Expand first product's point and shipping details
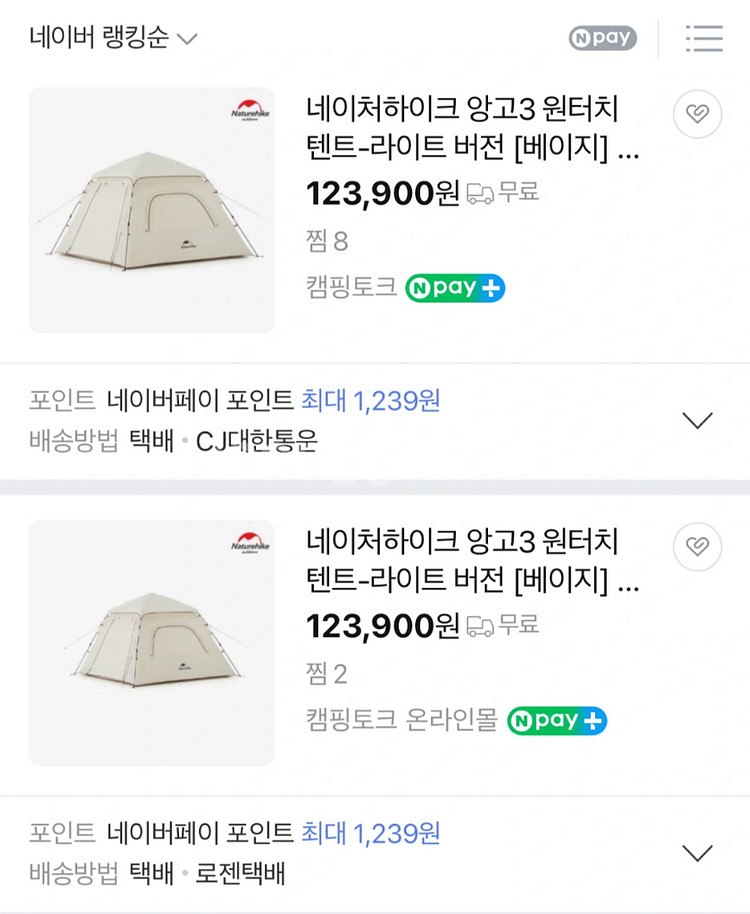This screenshot has height=914, width=750. click(697, 421)
